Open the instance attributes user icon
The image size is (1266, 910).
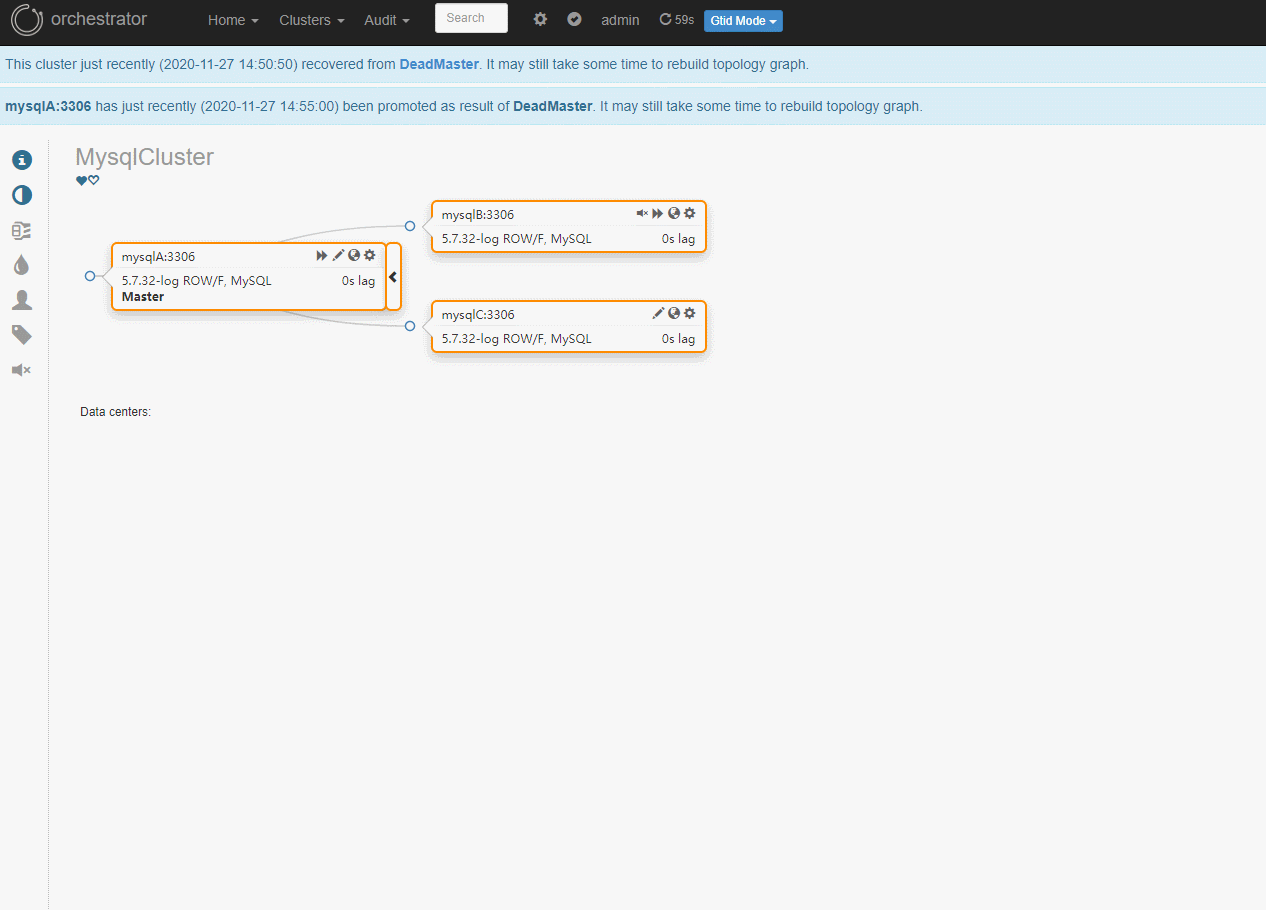[x=21, y=299]
